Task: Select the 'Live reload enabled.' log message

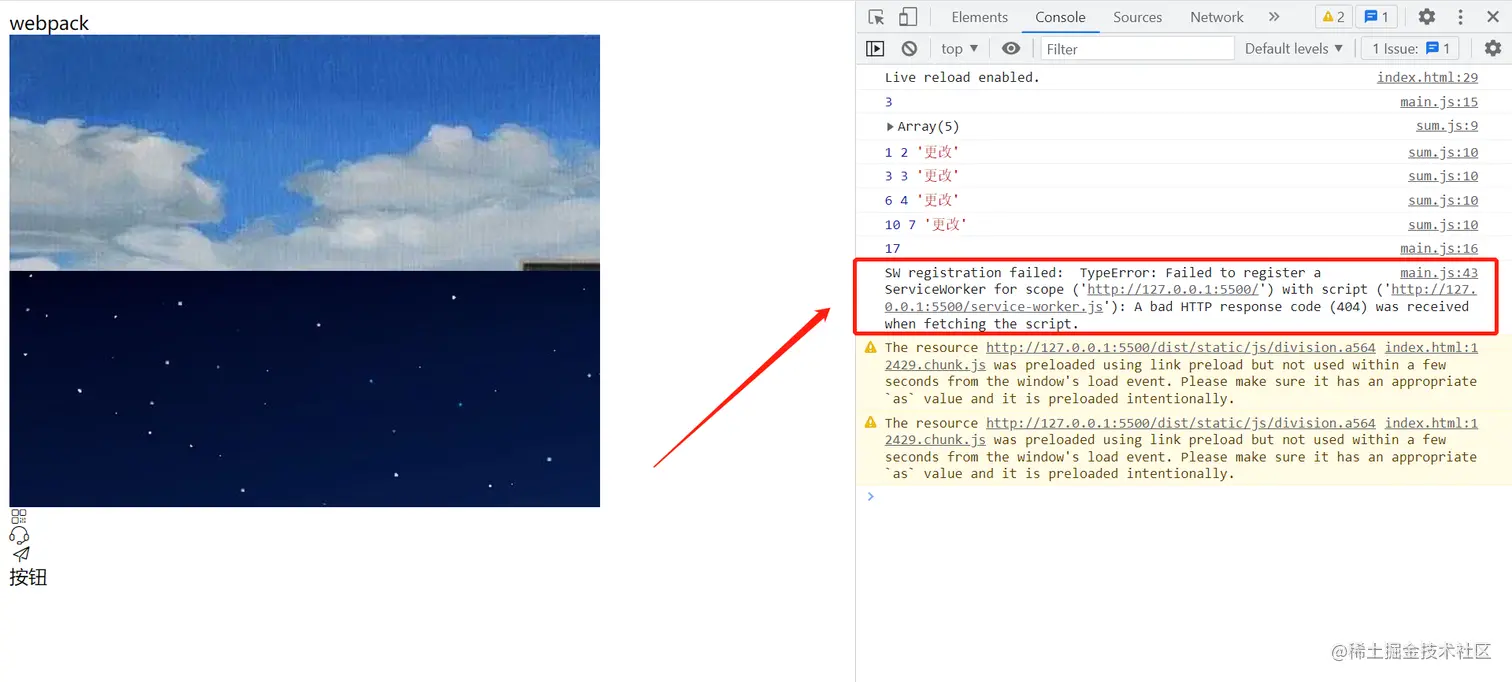Action: tap(962, 77)
